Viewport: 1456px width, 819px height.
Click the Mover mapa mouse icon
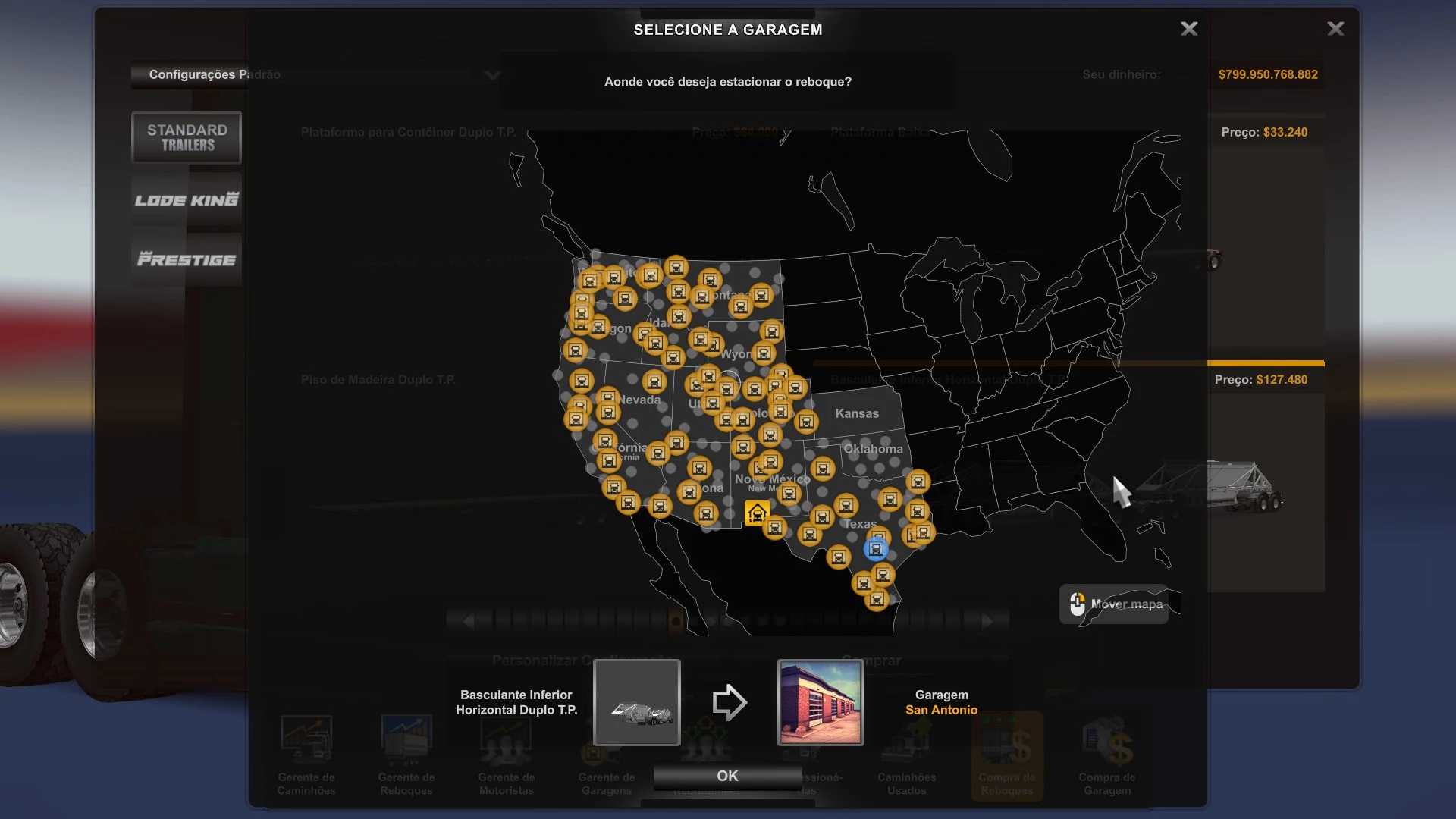pos(1078,604)
